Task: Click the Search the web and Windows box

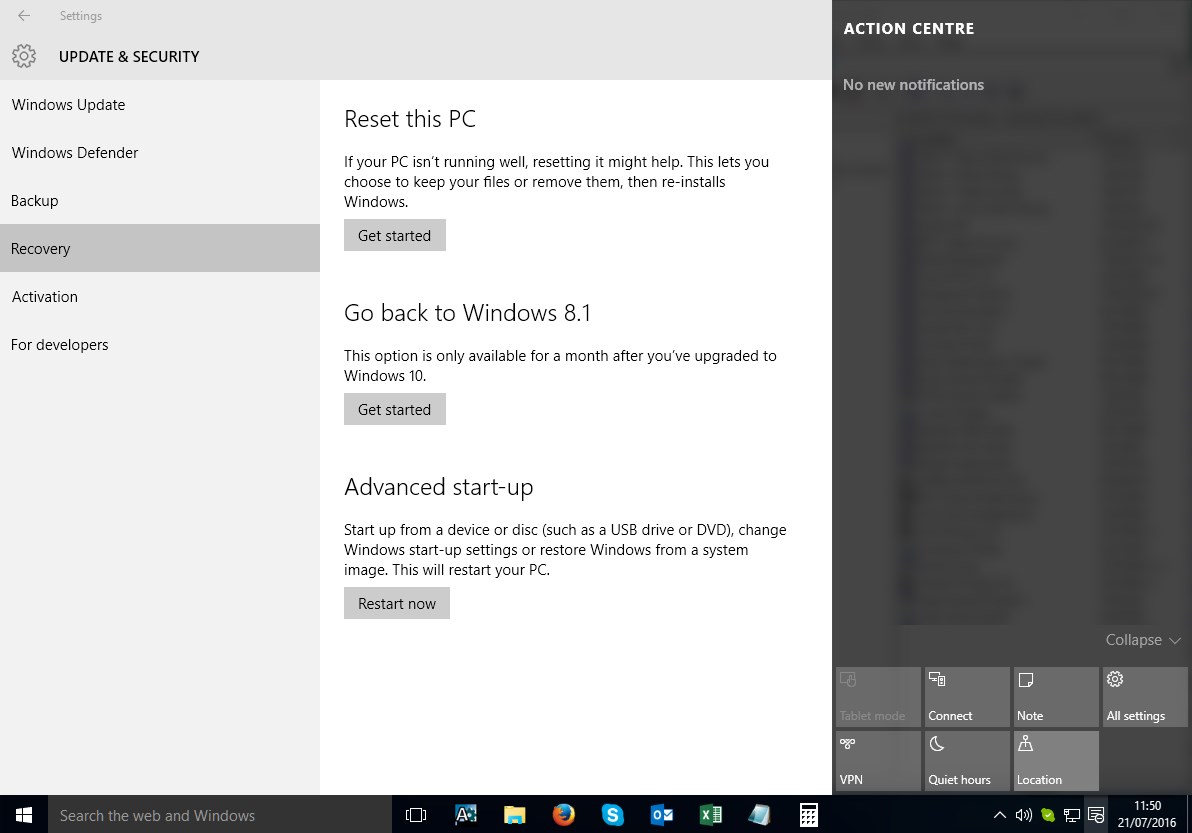Action: point(220,815)
